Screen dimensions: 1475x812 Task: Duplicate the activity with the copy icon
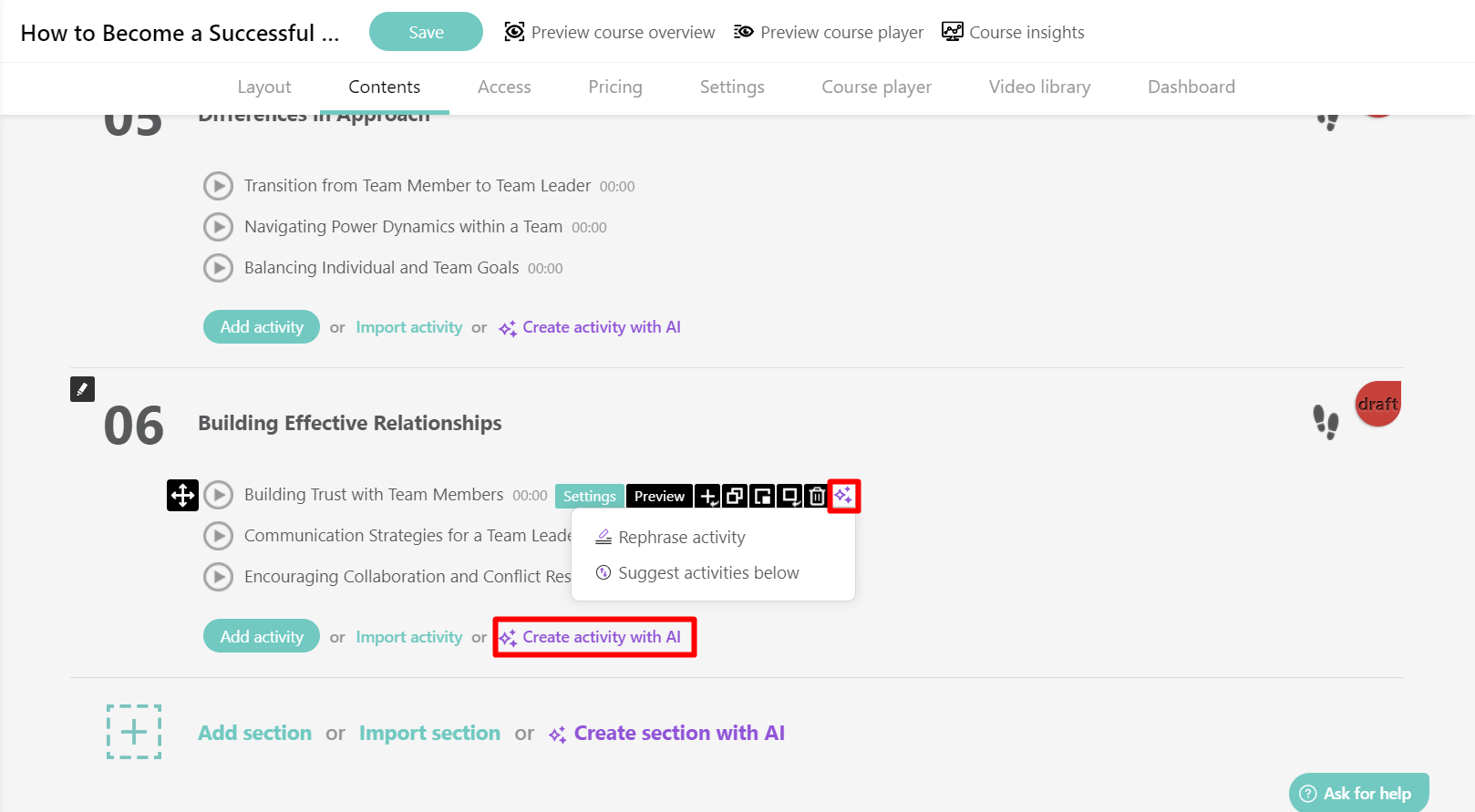point(734,496)
